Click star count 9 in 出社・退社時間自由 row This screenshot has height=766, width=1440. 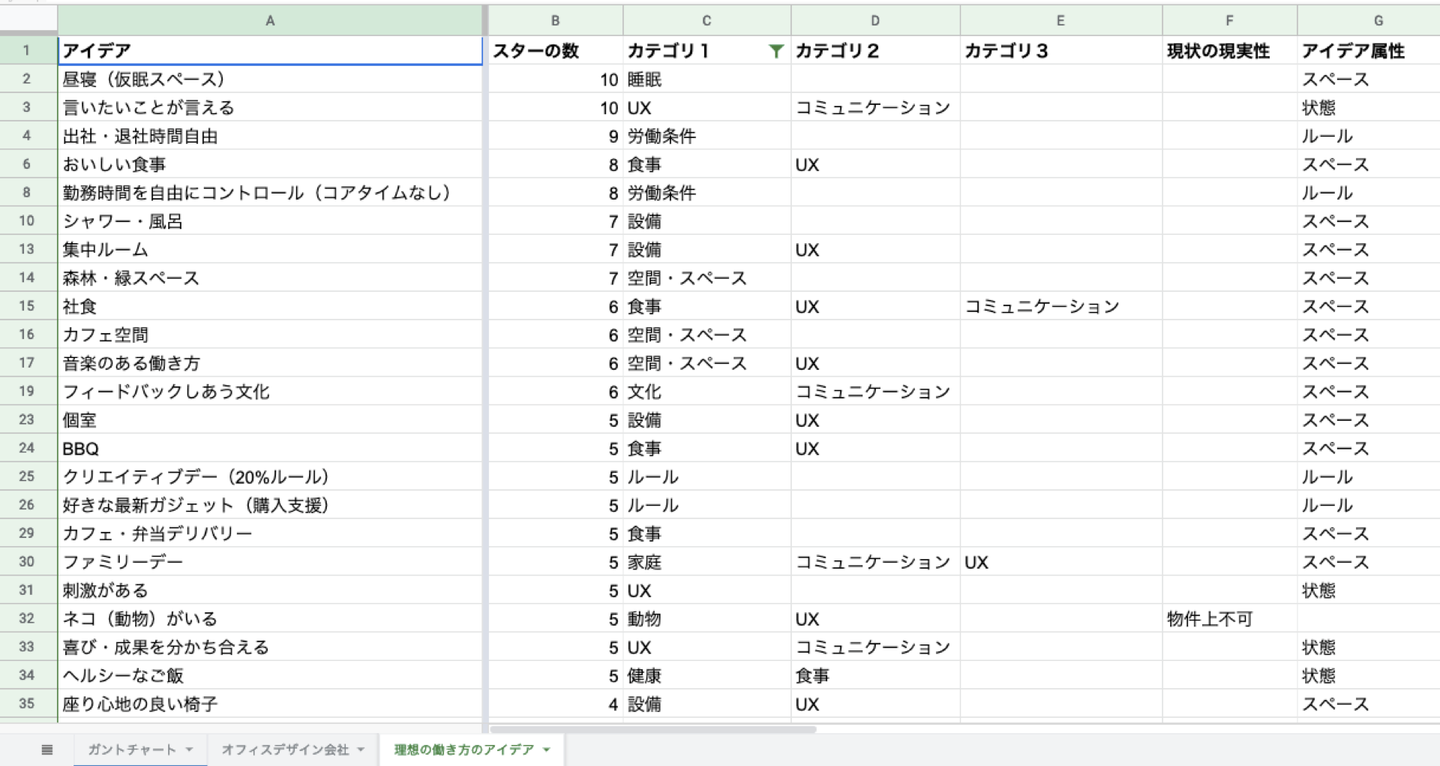click(555, 136)
